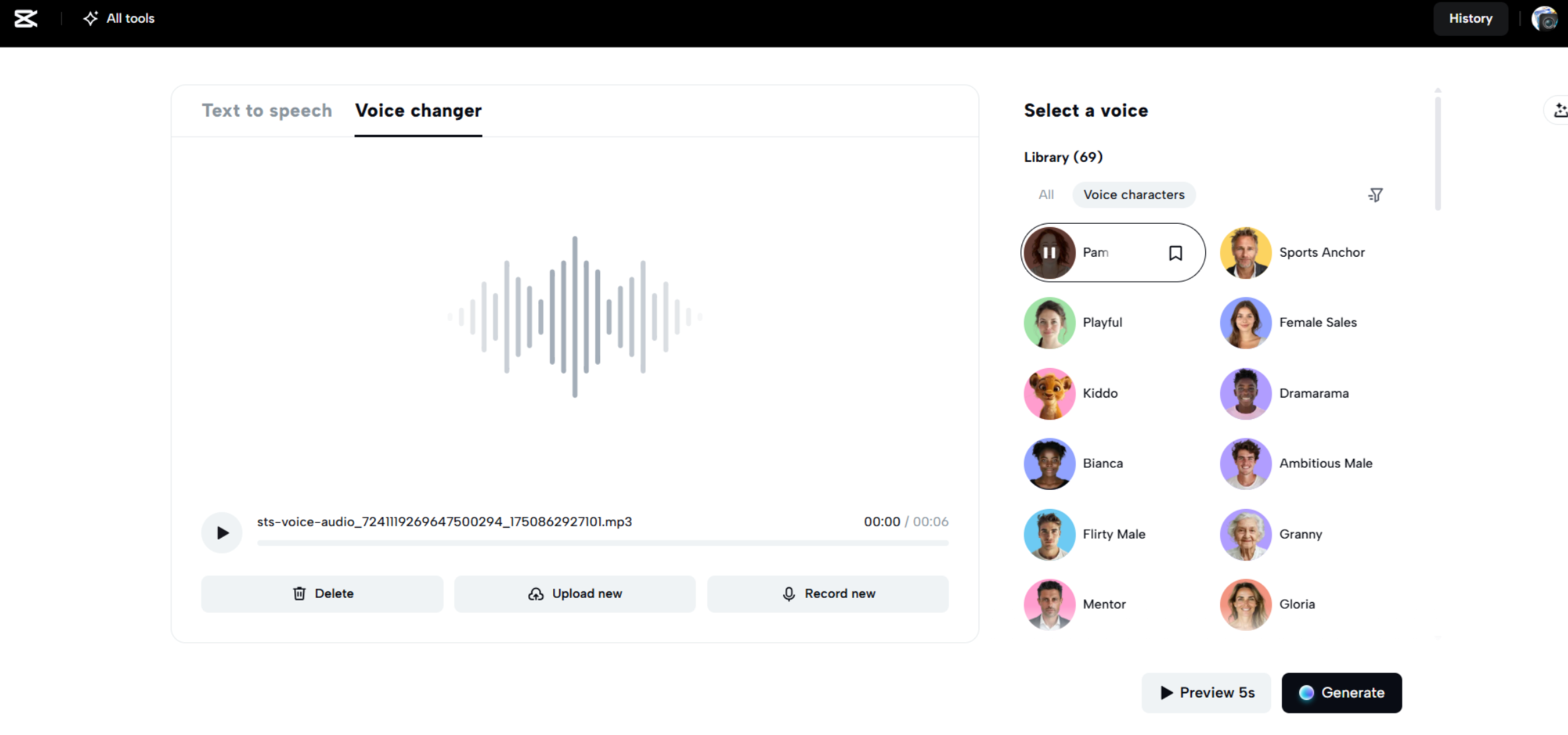Image resolution: width=1568 pixels, height=735 pixels.
Task: Click the Record new microphone icon
Action: pos(789,593)
